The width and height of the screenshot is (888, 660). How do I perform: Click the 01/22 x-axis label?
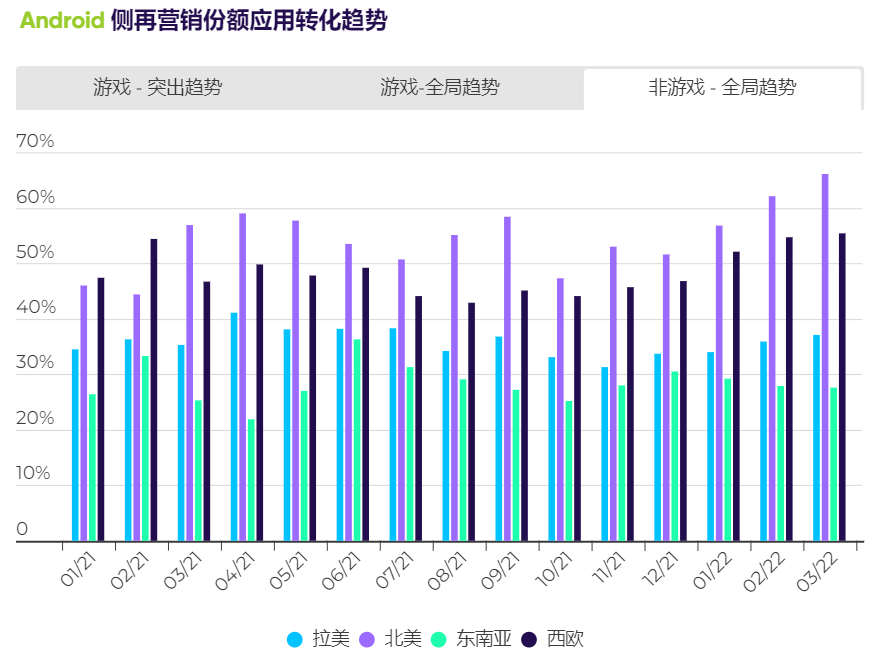tap(714, 570)
